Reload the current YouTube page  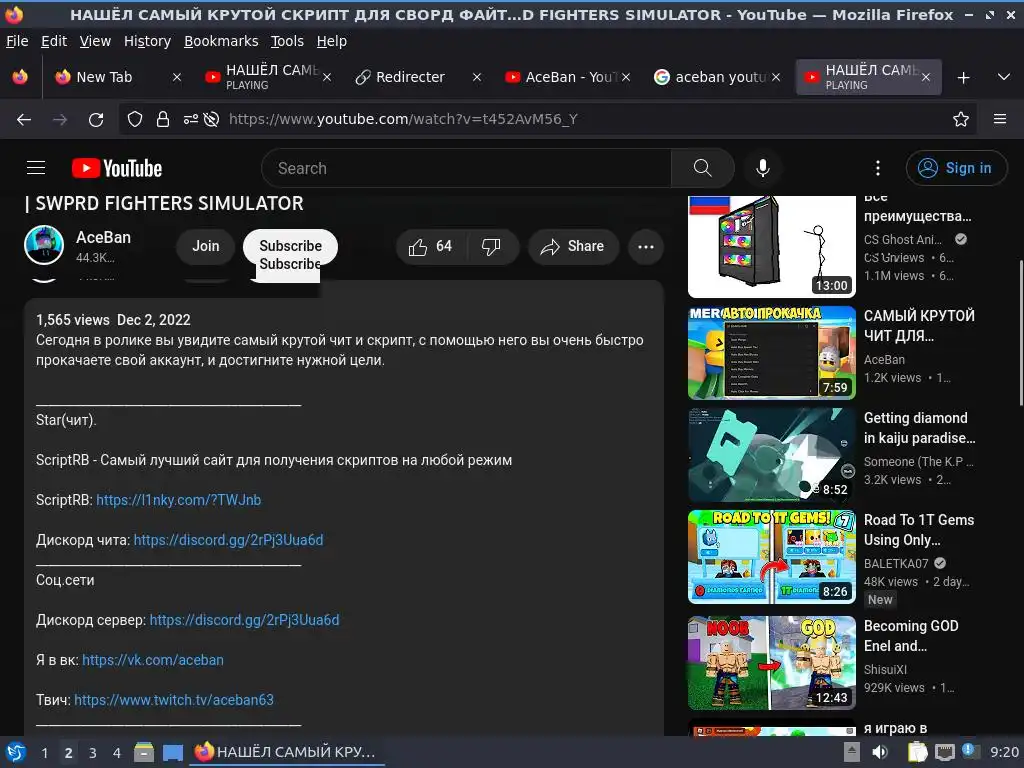coord(96,120)
